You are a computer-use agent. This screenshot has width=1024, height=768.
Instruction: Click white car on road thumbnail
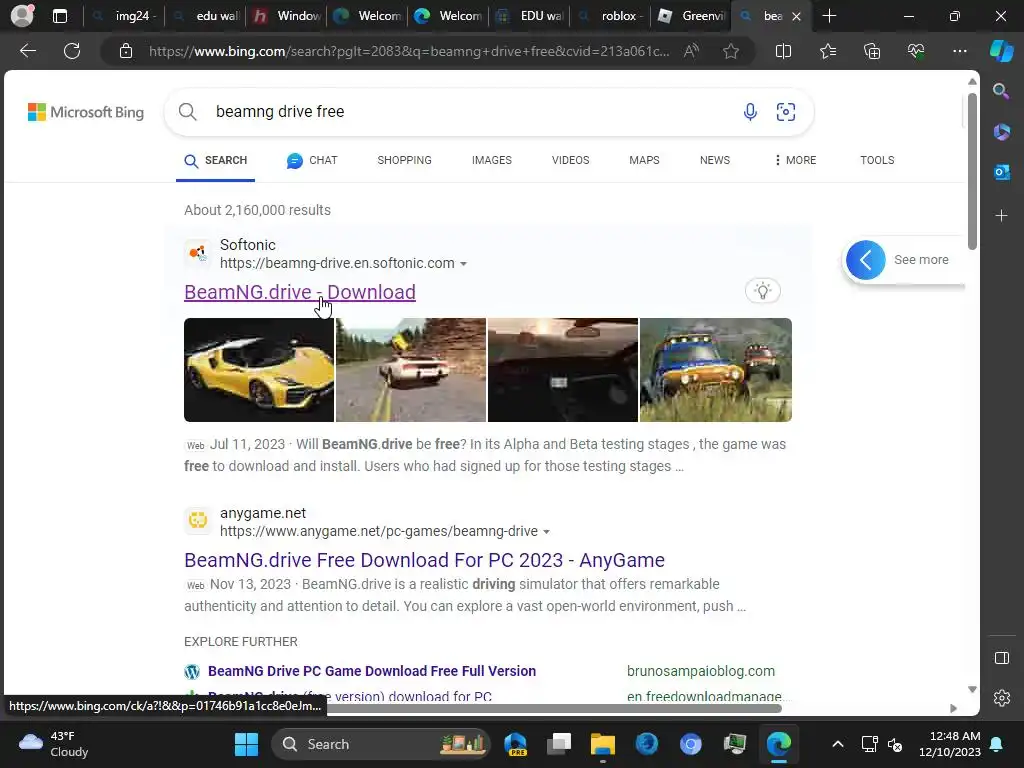pyautogui.click(x=411, y=370)
